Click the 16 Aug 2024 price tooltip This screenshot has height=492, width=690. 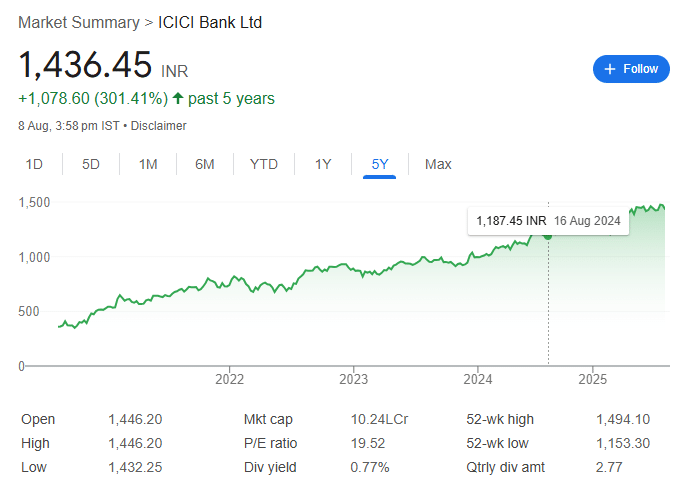pos(548,221)
